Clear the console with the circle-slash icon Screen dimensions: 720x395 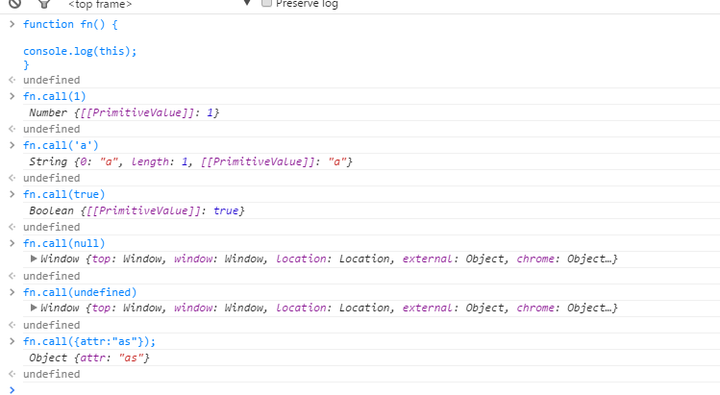(x=15, y=3)
